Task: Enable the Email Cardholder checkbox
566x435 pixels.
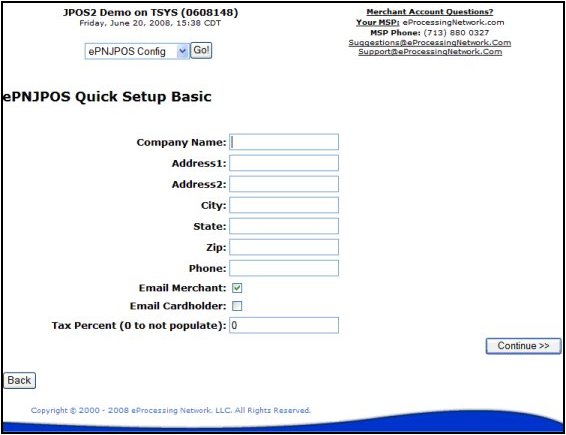Action: point(237,306)
